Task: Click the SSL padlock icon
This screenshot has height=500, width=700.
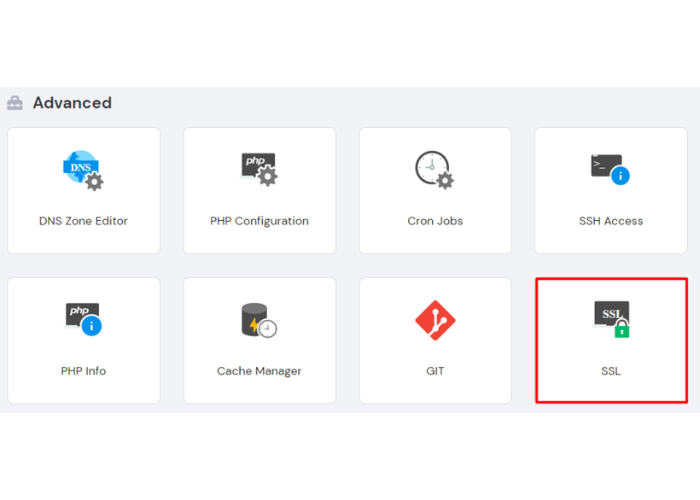Action: tap(611, 319)
